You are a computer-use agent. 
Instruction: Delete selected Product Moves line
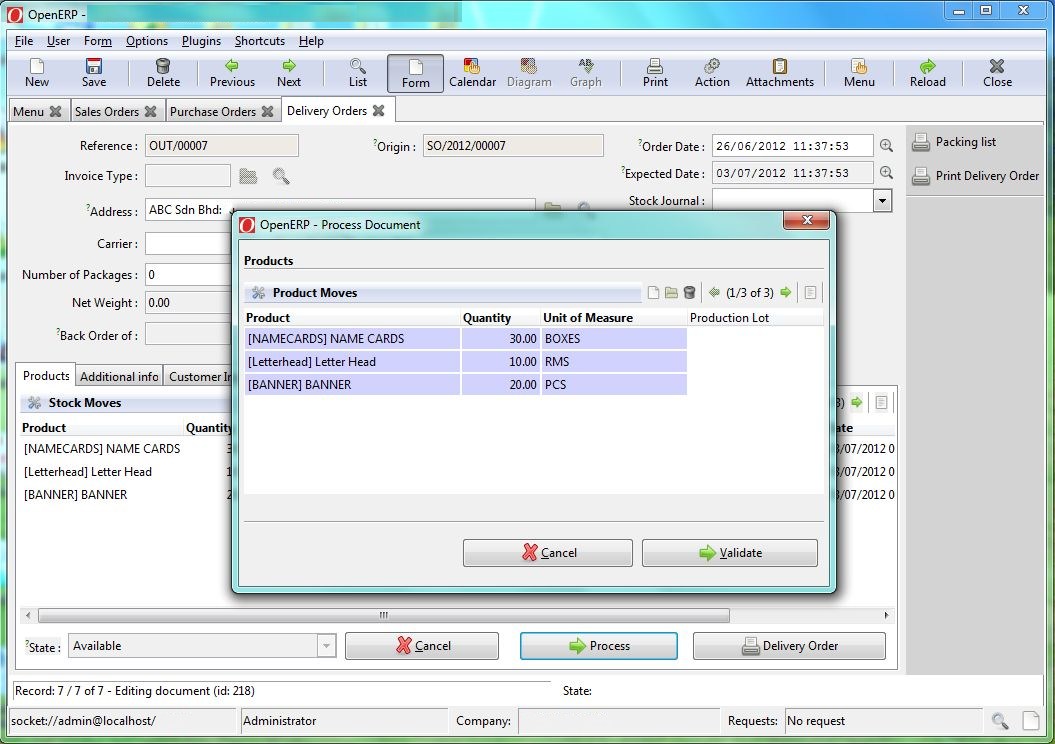coord(689,293)
